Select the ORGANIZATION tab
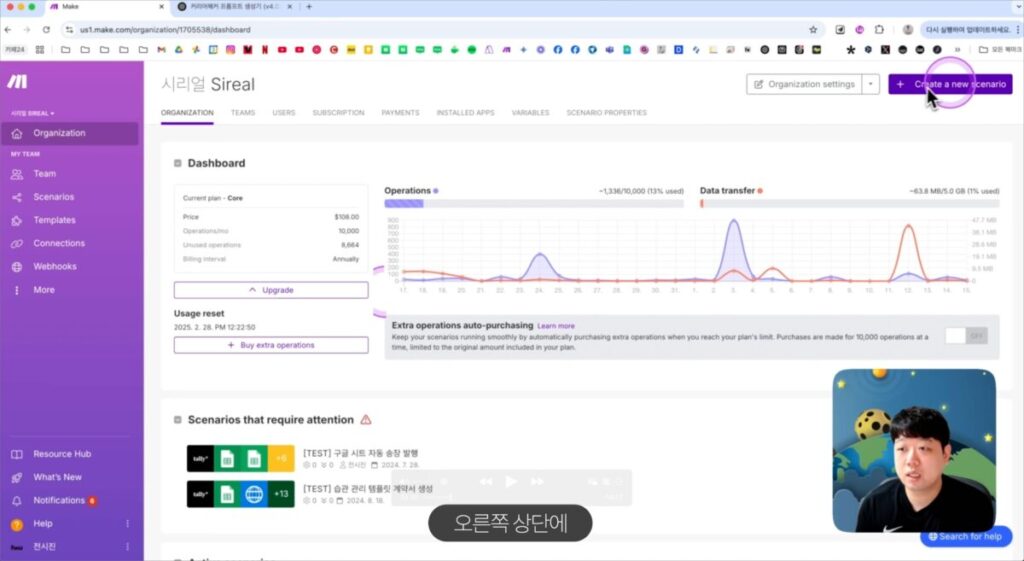The height and width of the screenshot is (561, 1024). (187, 113)
